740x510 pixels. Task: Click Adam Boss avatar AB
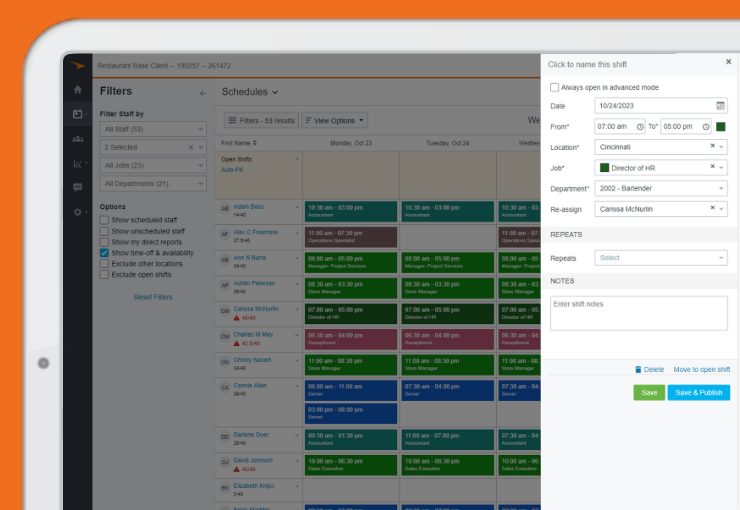coord(225,209)
